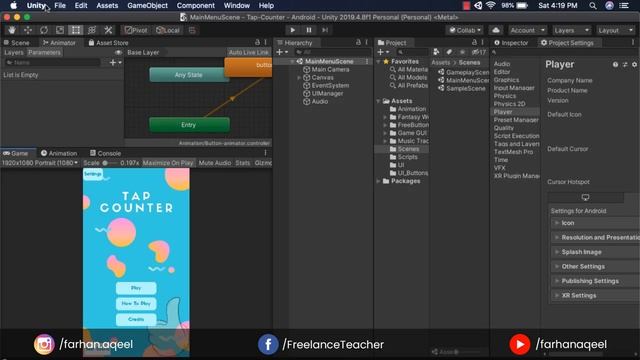
Task: Collapse MainMenuScene in hierarchy
Action: pos(292,62)
